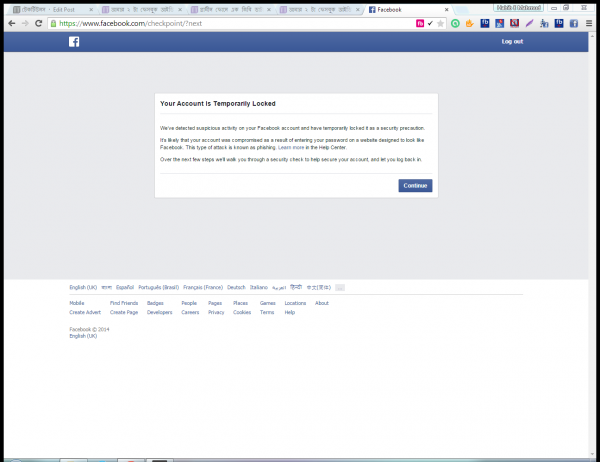Open the Pages footer link

pos(215,303)
